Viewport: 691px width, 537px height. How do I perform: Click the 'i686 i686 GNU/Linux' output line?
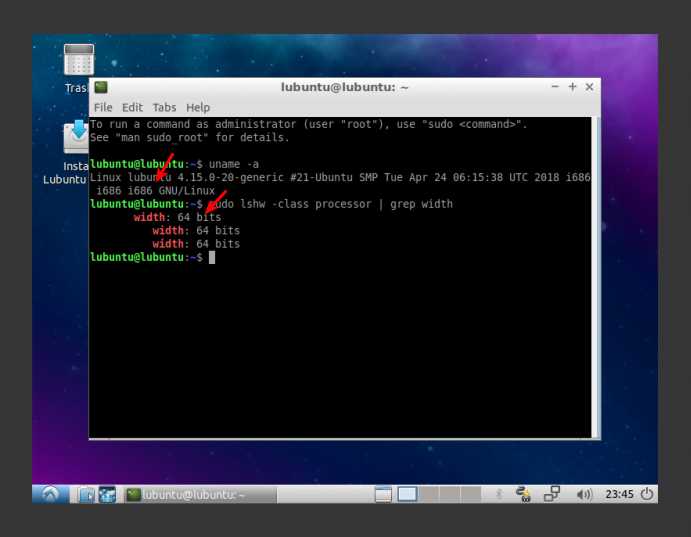click(155, 191)
